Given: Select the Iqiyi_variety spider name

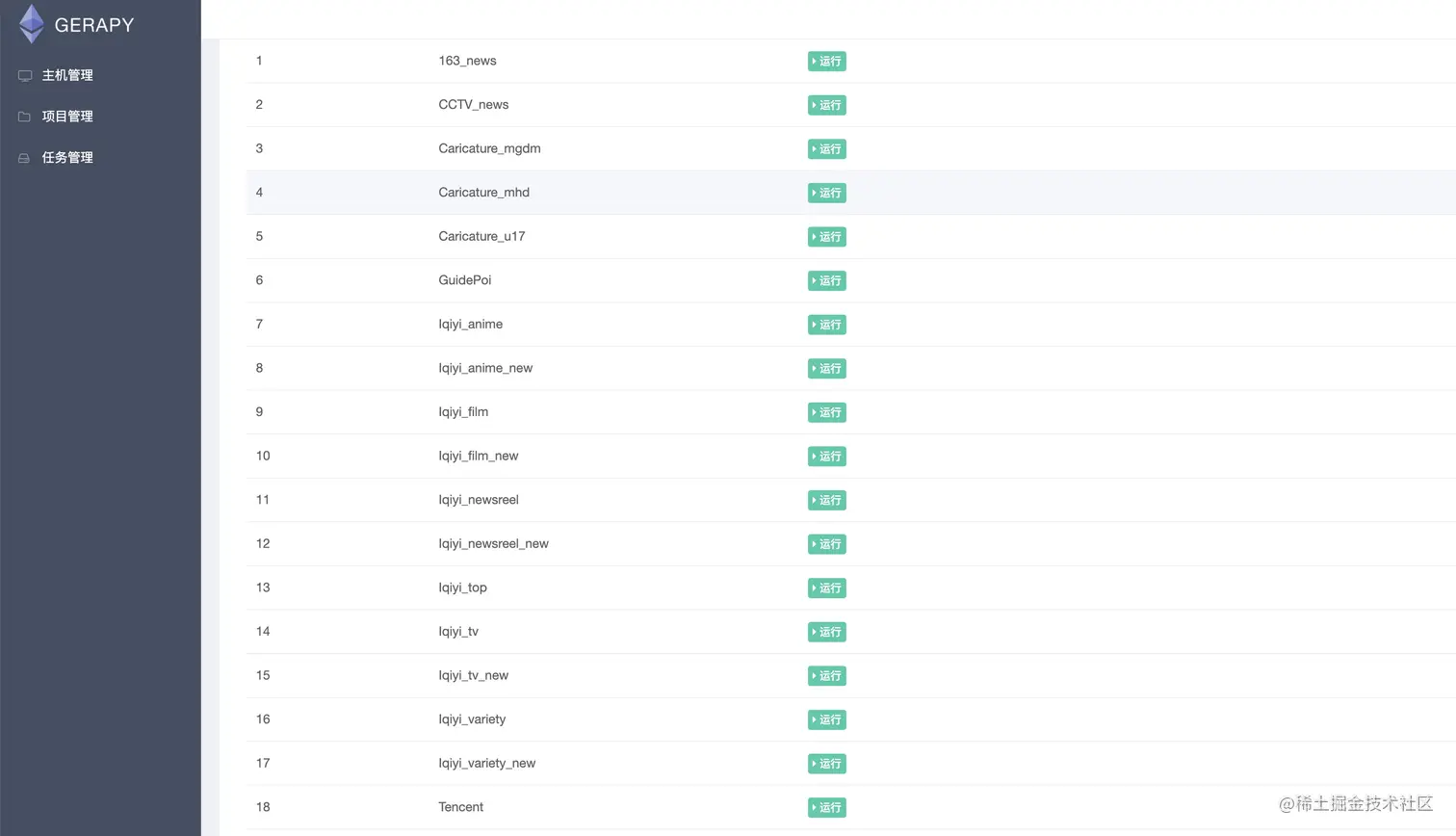Looking at the screenshot, I should click(x=472, y=719).
